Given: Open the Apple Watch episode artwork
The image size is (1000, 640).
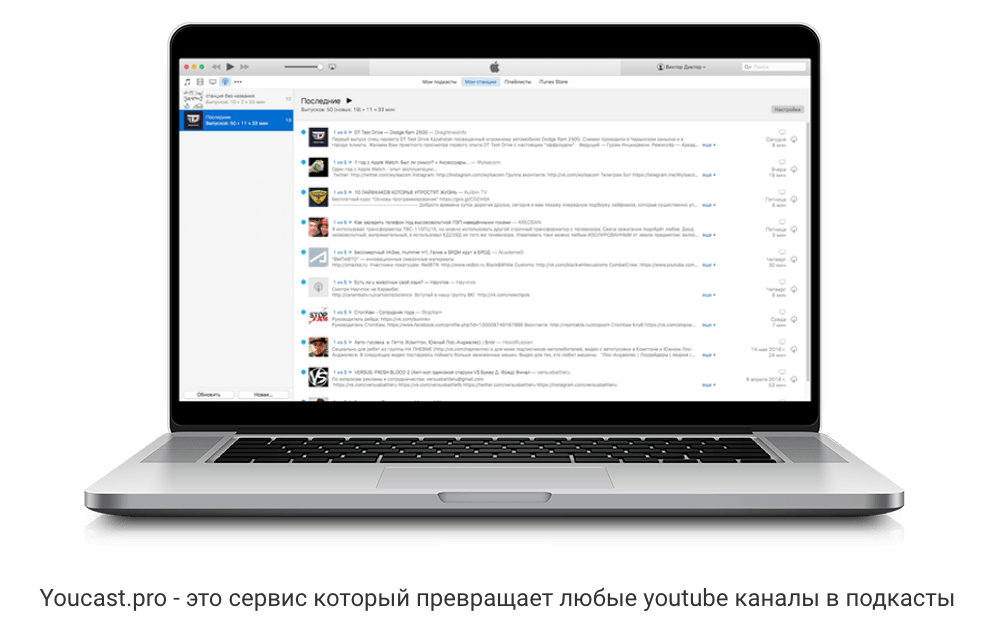Looking at the screenshot, I should pyautogui.click(x=318, y=168).
